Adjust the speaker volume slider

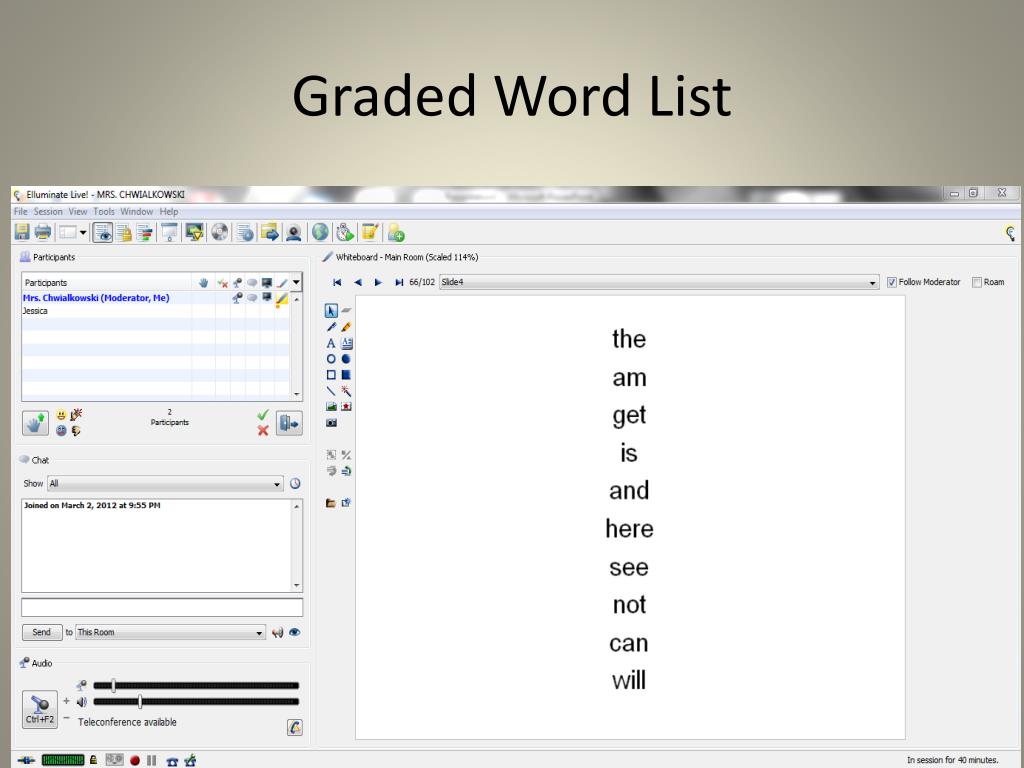click(x=140, y=702)
